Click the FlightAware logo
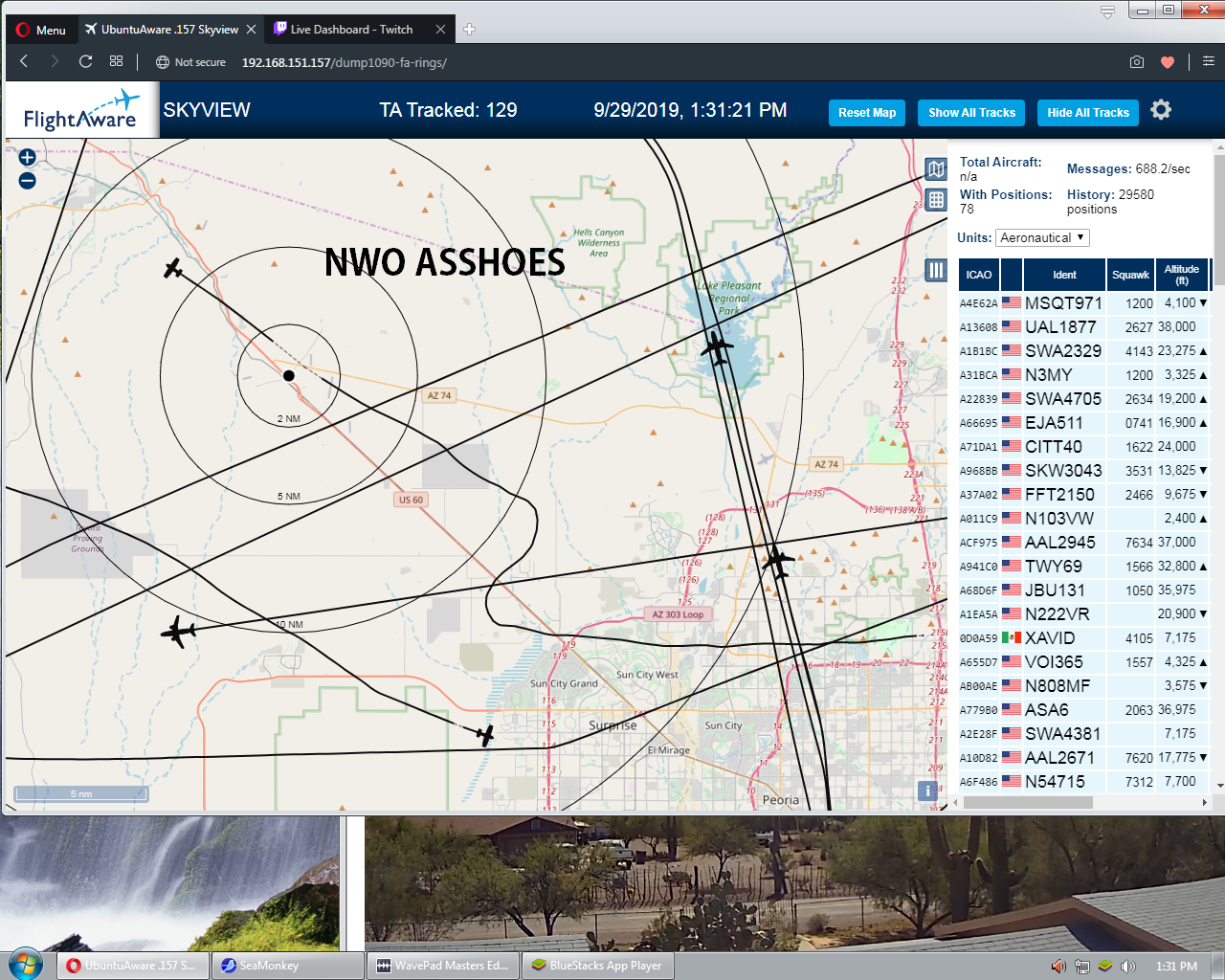 pyautogui.click(x=82, y=111)
